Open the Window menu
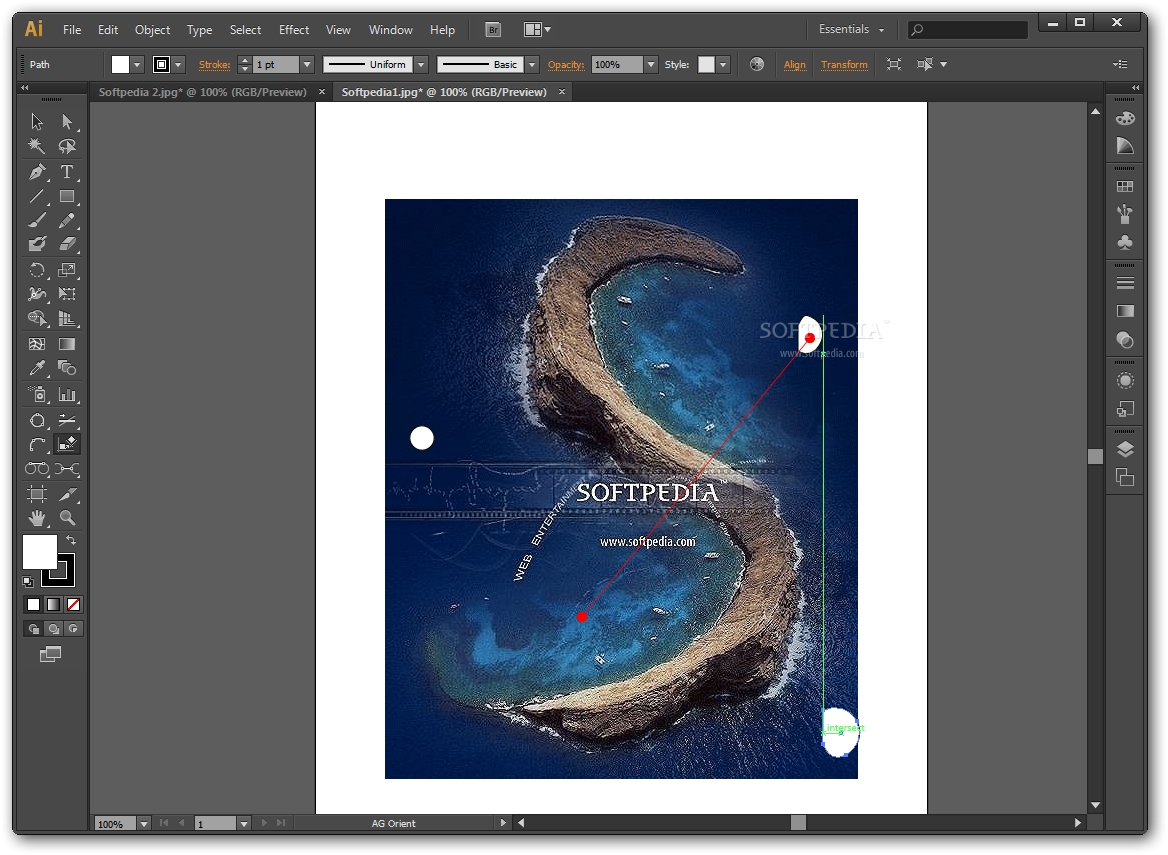 click(x=390, y=30)
